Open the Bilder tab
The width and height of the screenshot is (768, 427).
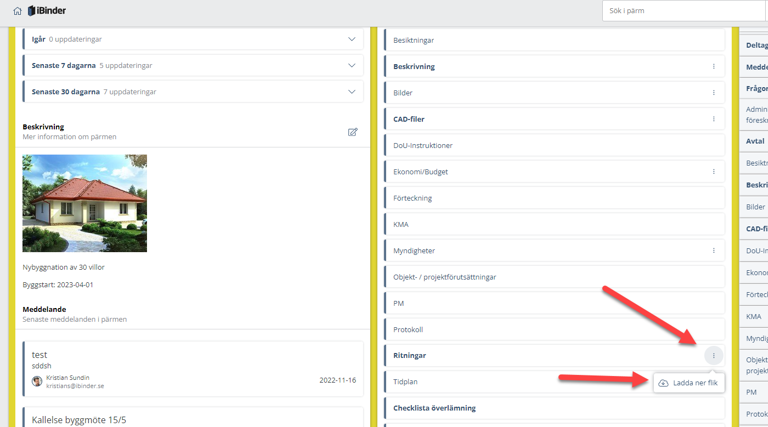coord(554,93)
